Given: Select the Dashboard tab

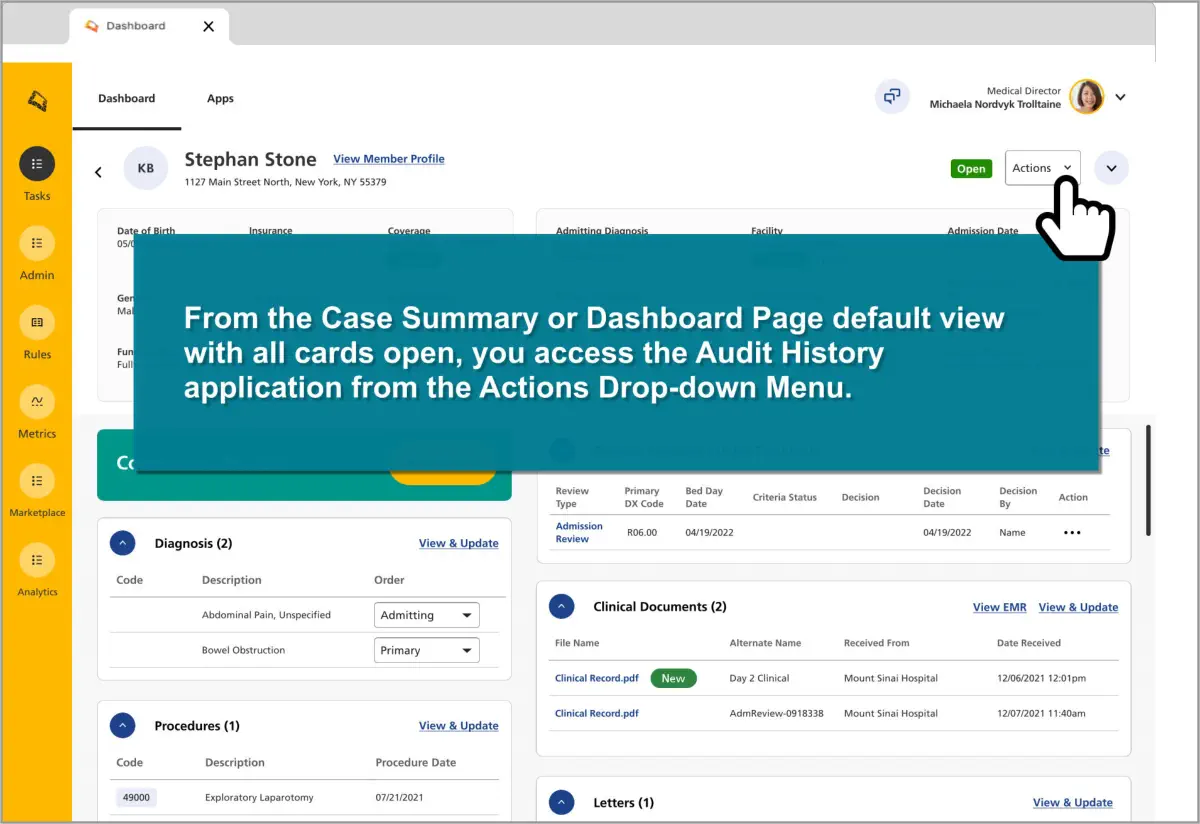Looking at the screenshot, I should pos(127,99).
